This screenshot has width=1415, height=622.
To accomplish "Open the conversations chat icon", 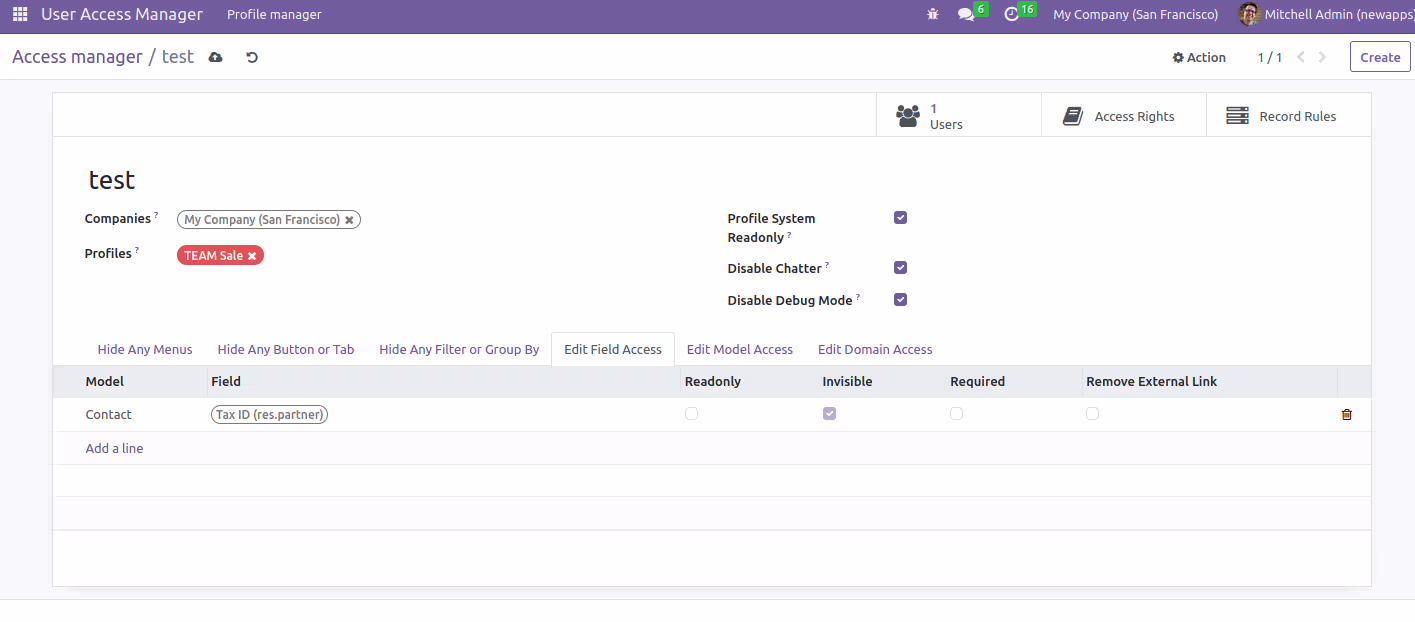I will click(966, 15).
